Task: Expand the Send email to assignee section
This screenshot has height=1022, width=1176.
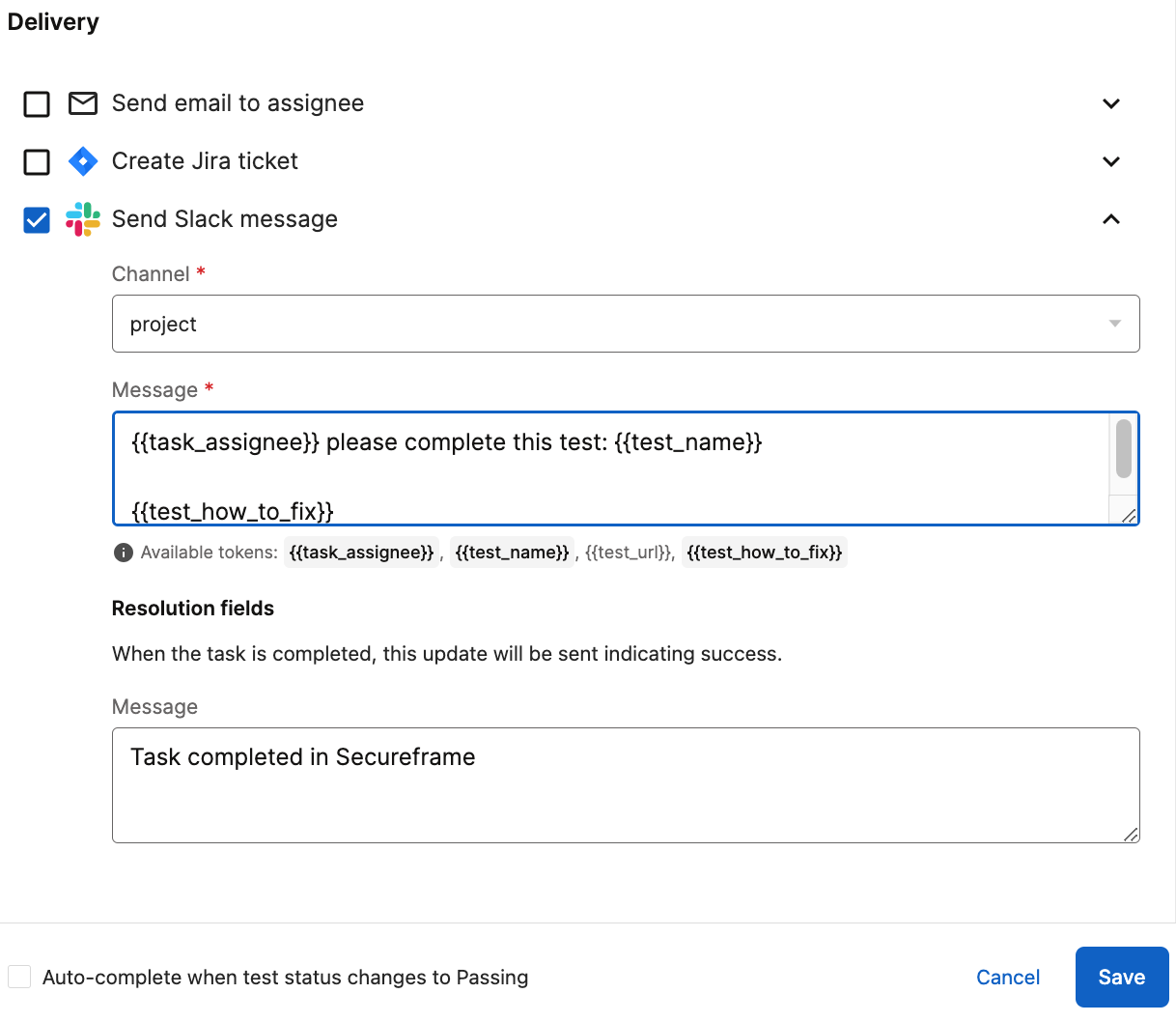Action: pos(1111,103)
